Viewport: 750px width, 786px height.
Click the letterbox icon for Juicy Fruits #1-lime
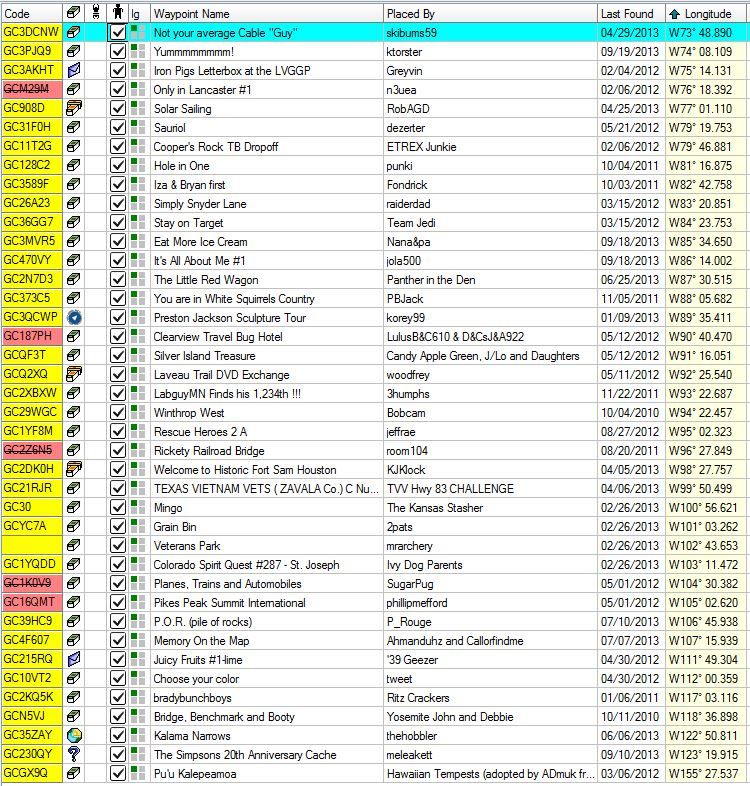click(73, 660)
